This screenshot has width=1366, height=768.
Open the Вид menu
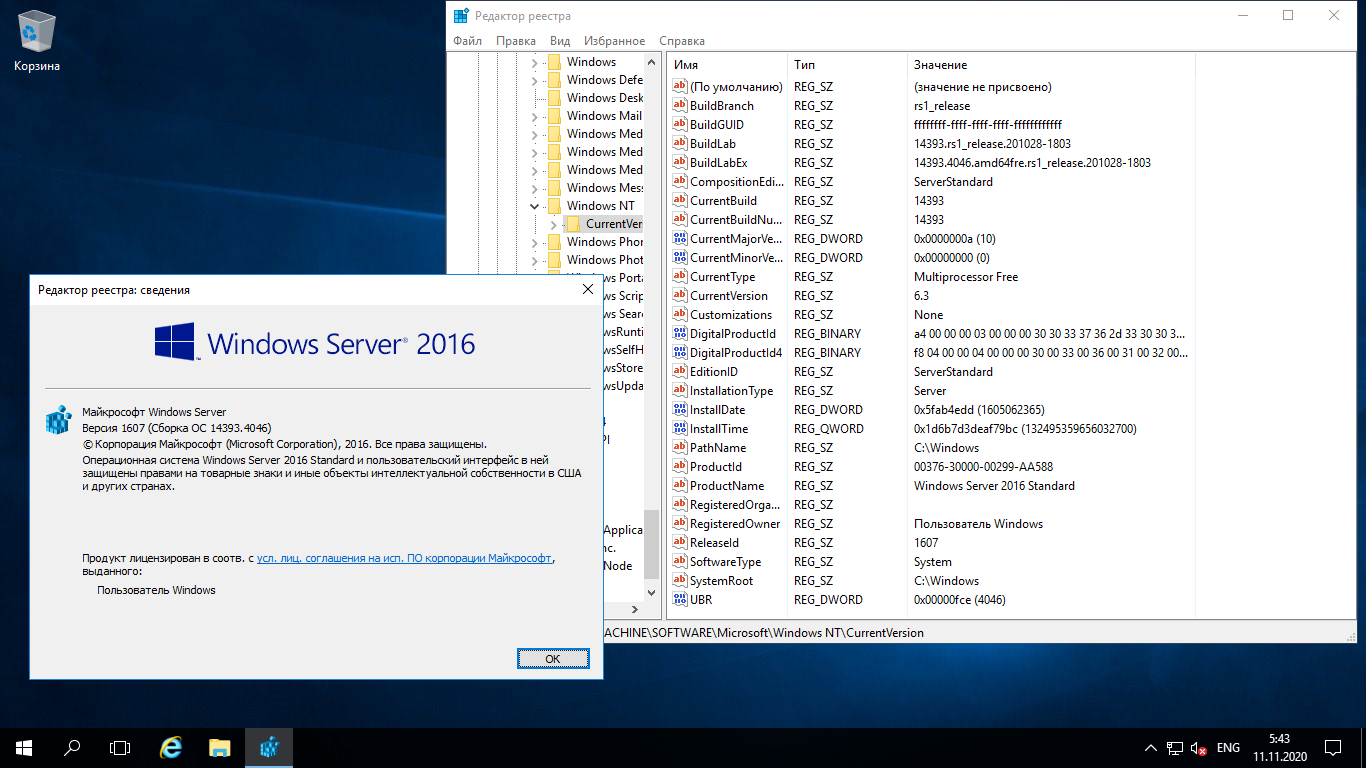pyautogui.click(x=560, y=41)
